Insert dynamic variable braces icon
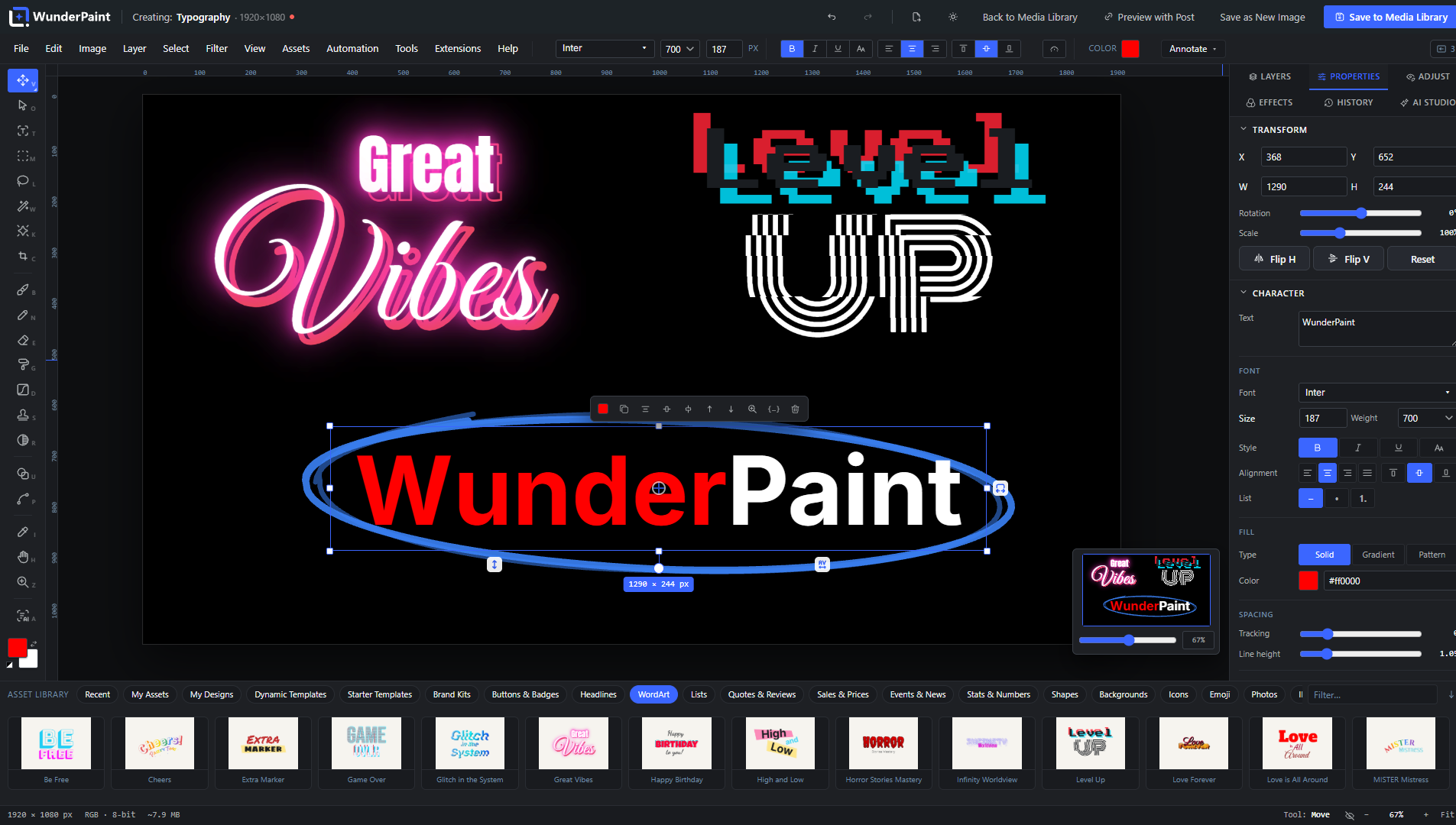The width and height of the screenshot is (1456, 825). (773, 409)
